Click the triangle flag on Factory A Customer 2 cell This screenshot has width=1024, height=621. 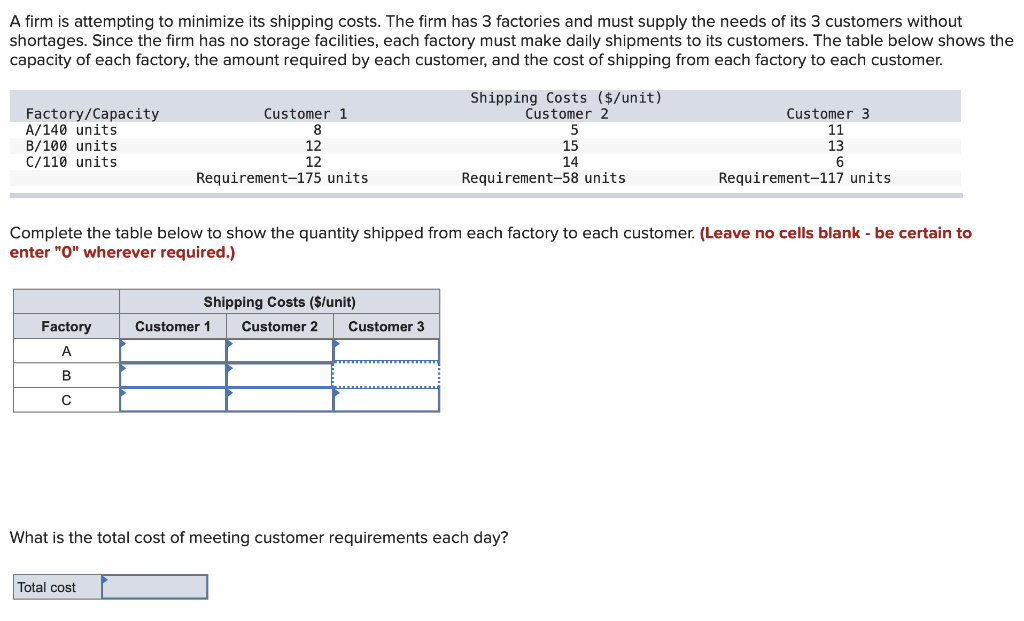click(231, 343)
